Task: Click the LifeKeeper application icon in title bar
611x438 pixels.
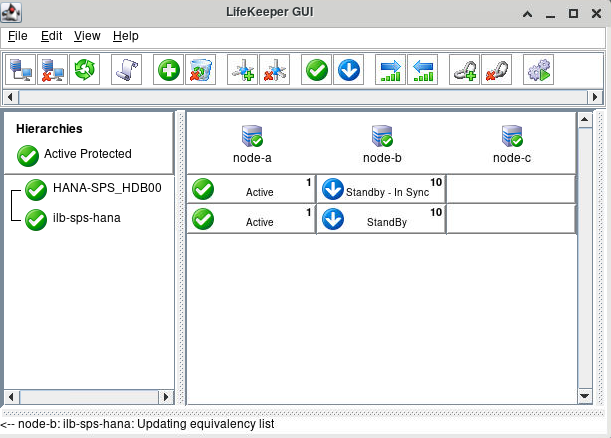Action: 11,12
